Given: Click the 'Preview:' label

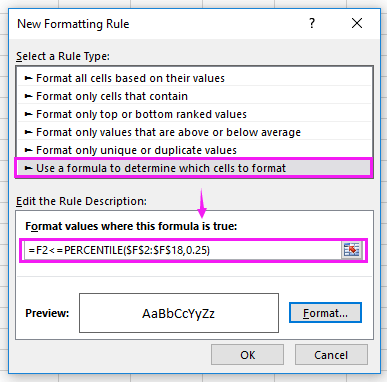Looking at the screenshot, I should pos(47,313).
